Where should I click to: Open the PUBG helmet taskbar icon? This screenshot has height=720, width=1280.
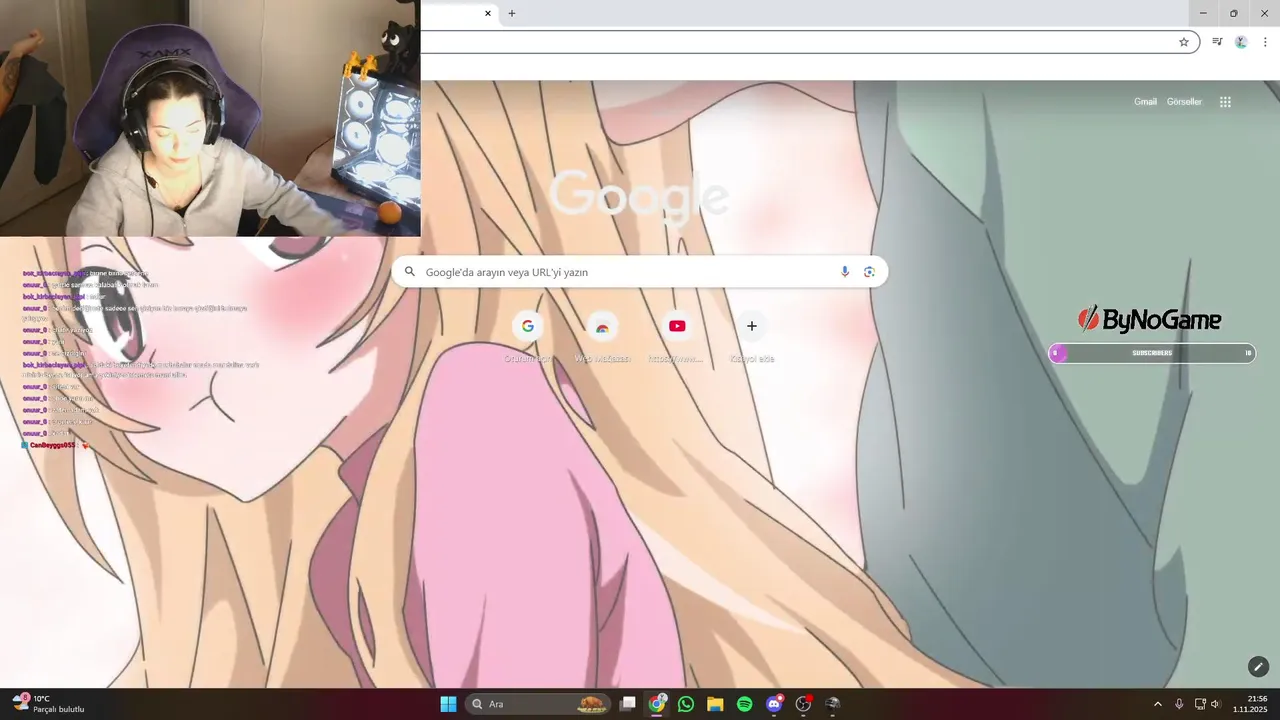pyautogui.click(x=833, y=704)
